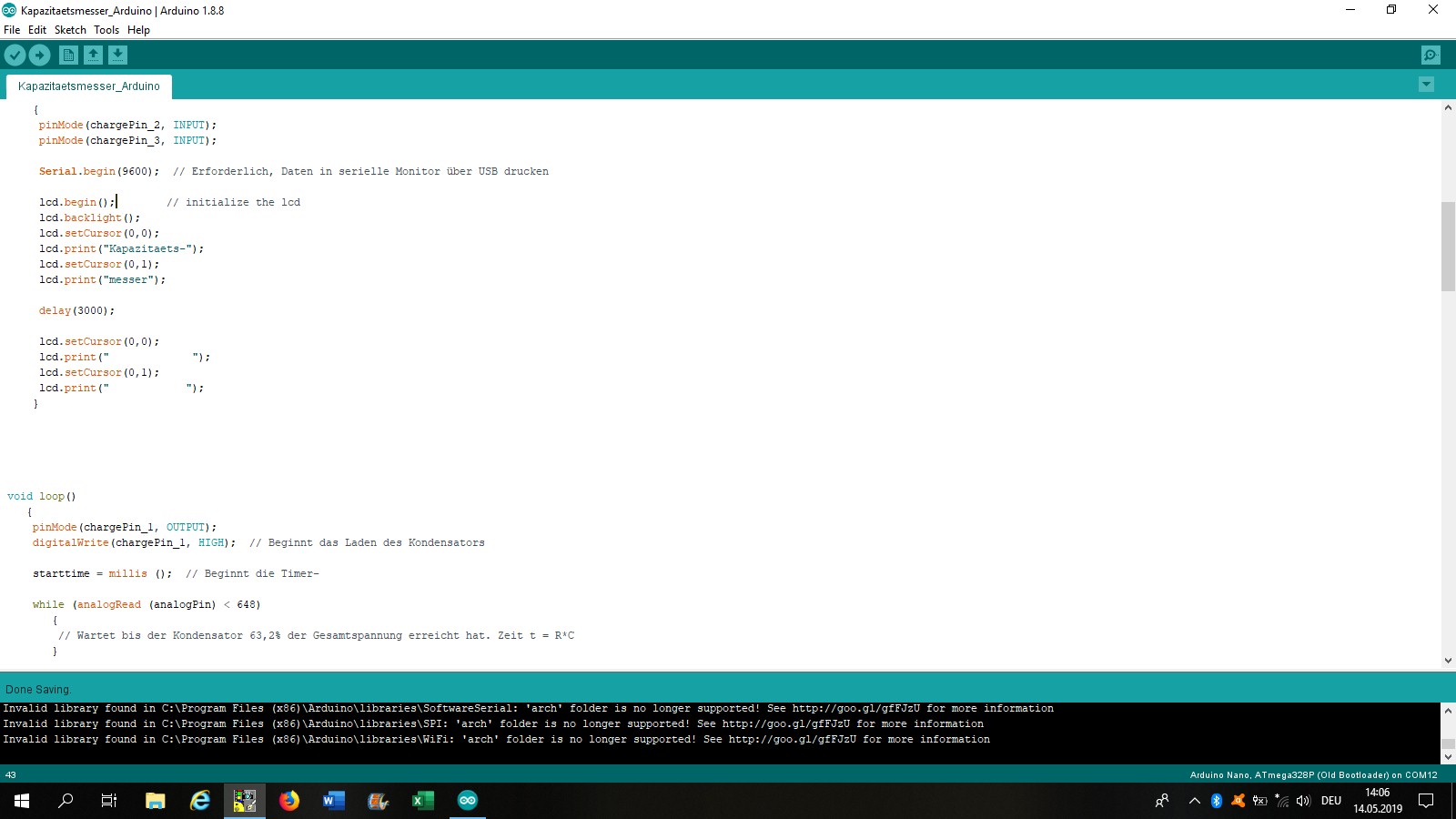Open the tab options dropdown arrow
Image resolution: width=1456 pixels, height=819 pixels.
click(1426, 85)
